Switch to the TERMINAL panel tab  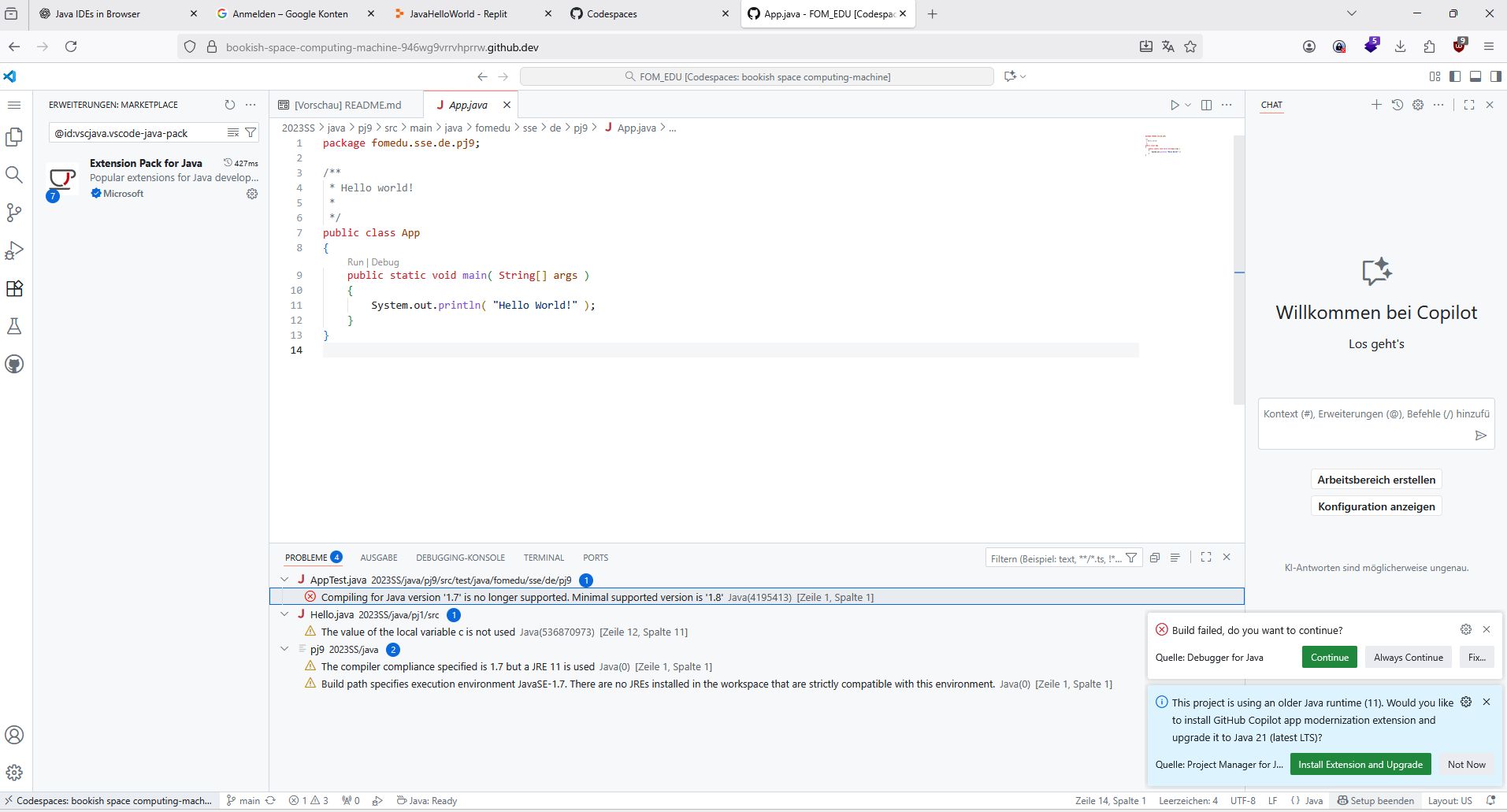544,558
